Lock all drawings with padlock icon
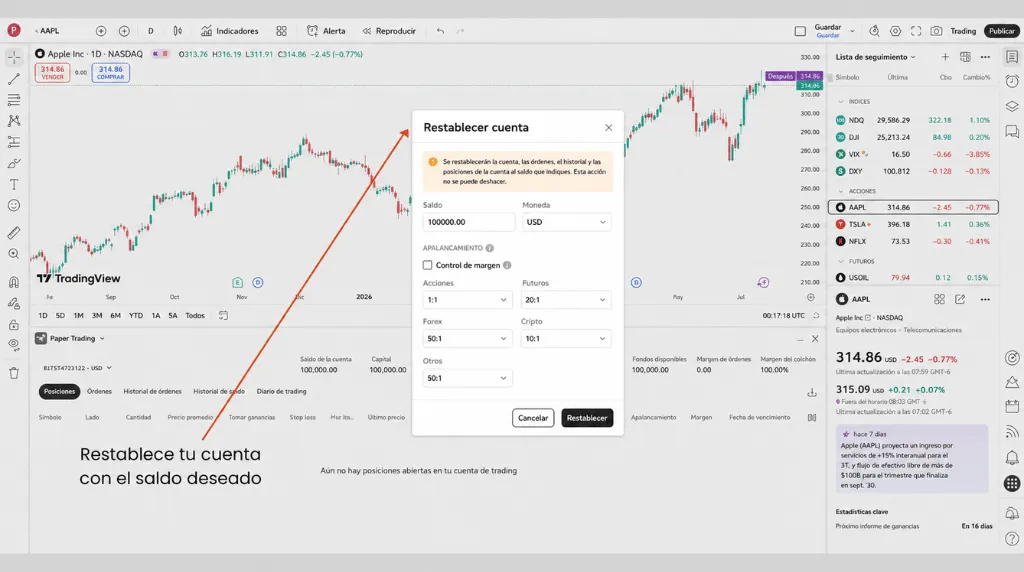 pyautogui.click(x=14, y=325)
